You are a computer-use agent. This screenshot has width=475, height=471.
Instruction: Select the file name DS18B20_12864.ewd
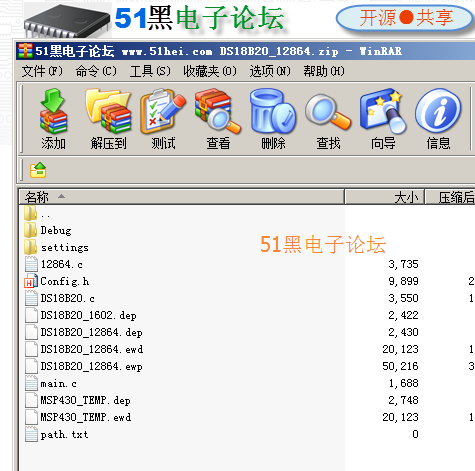[x=92, y=349]
